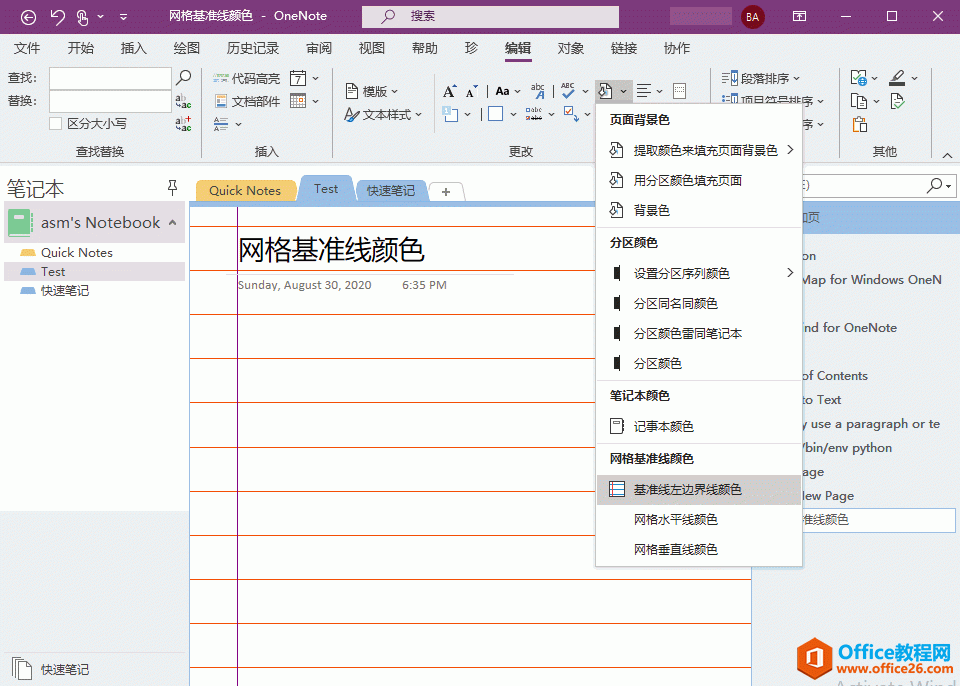The height and width of the screenshot is (686, 960).
Task: Select the highlighter pen icon in 其他 group
Action: [897, 77]
